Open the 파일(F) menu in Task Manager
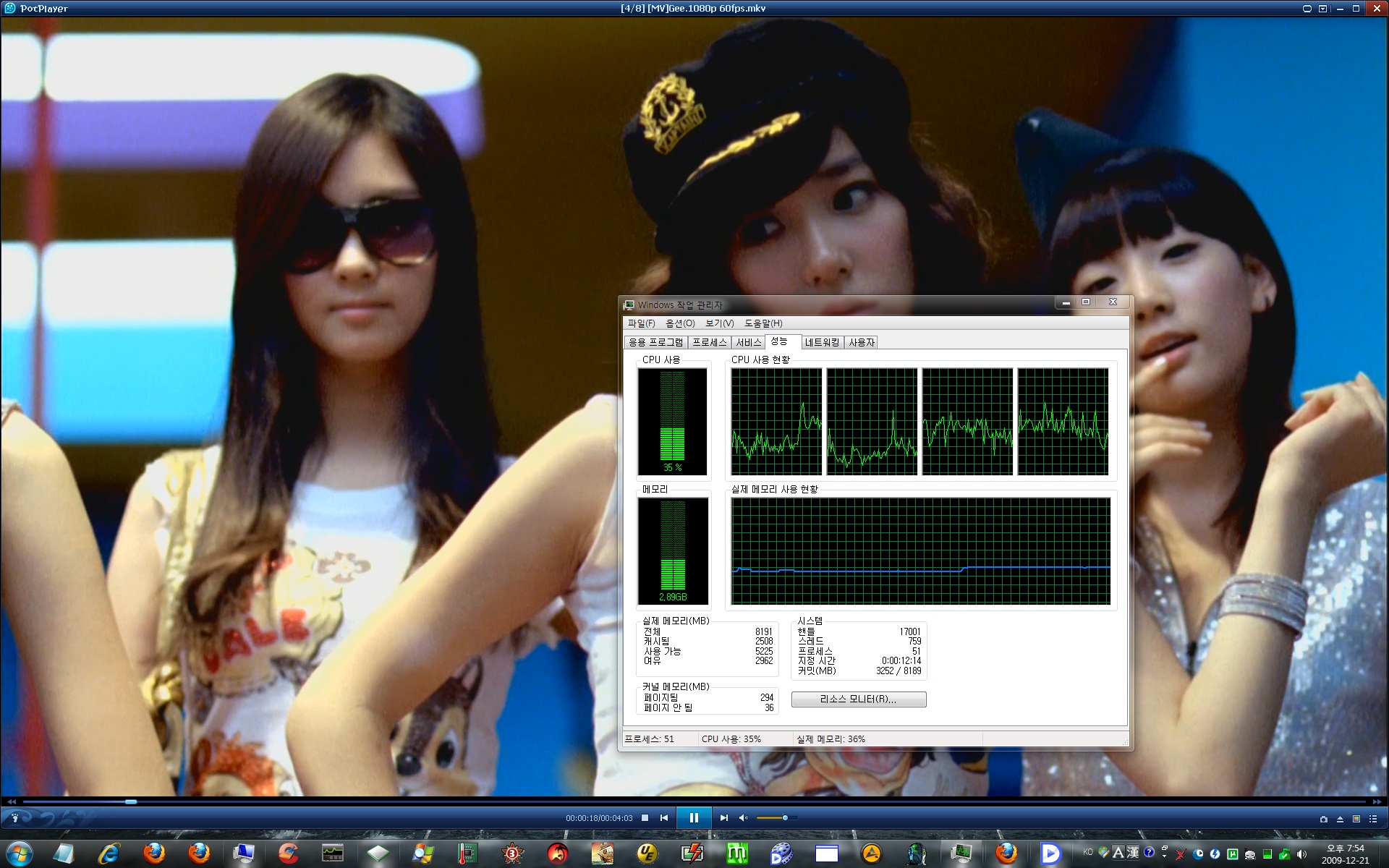The image size is (1389, 868). [641, 323]
